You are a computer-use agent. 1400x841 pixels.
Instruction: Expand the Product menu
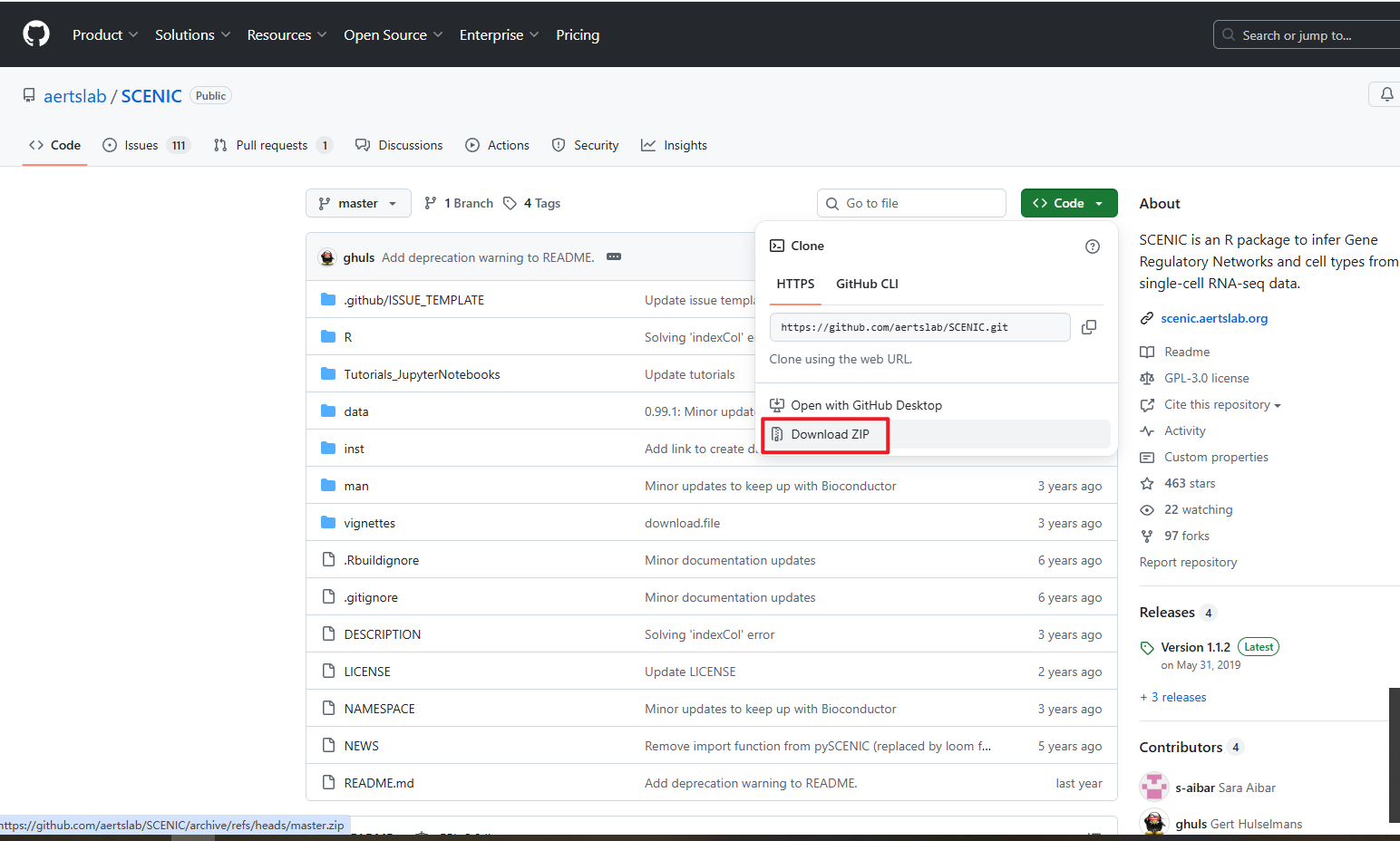pyautogui.click(x=105, y=34)
